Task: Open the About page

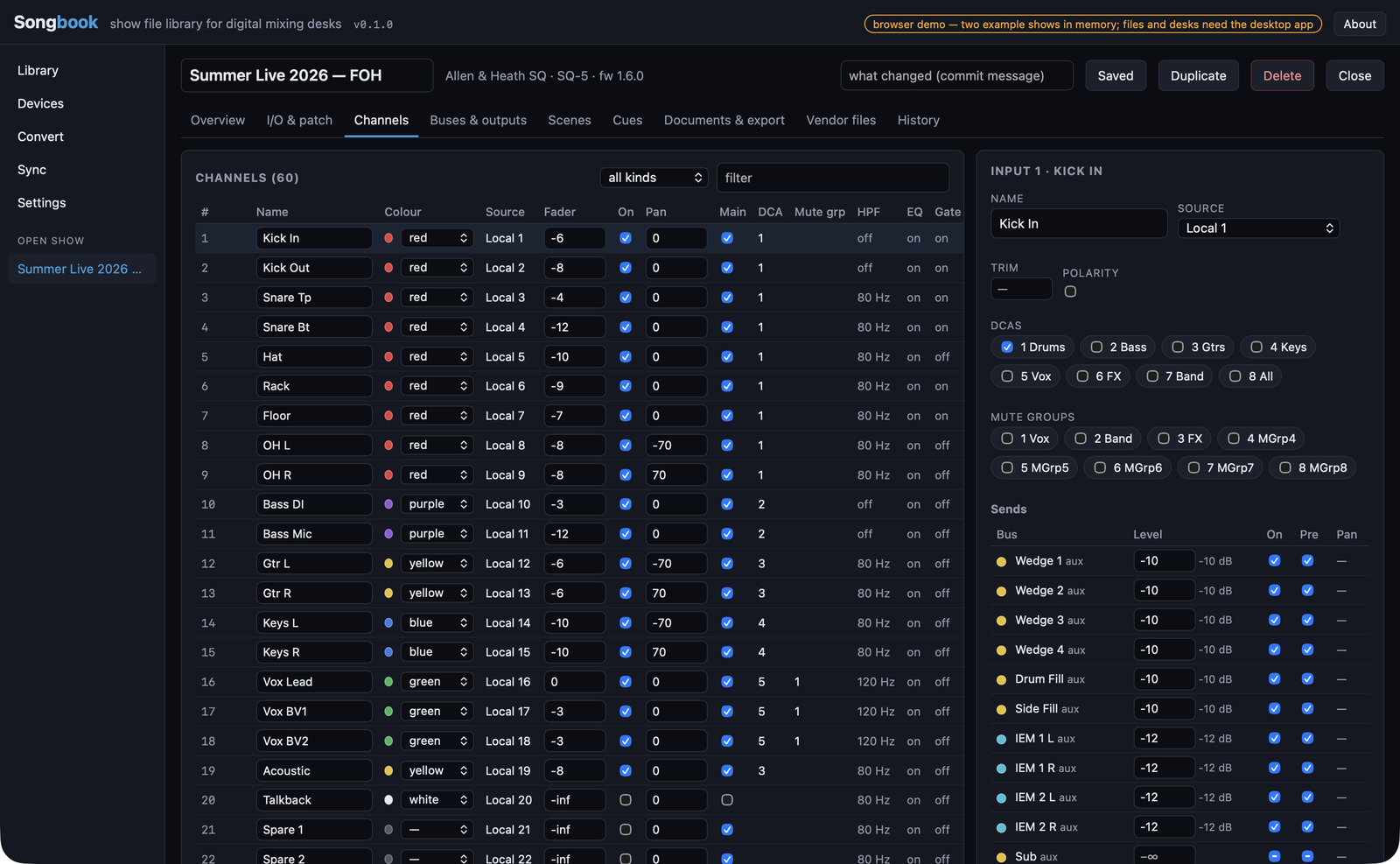Action: pyautogui.click(x=1360, y=25)
